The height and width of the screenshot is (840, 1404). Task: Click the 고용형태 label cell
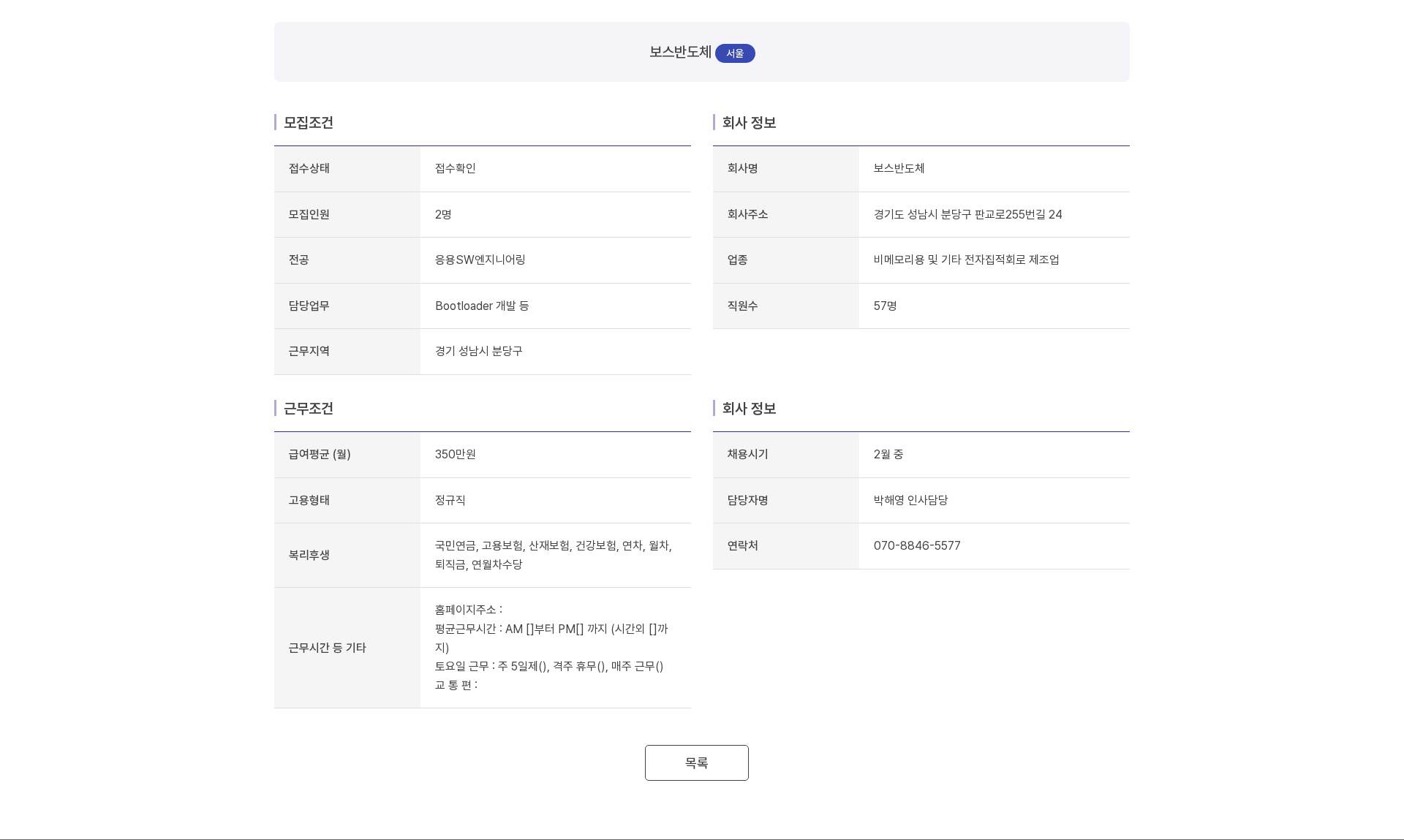point(347,500)
